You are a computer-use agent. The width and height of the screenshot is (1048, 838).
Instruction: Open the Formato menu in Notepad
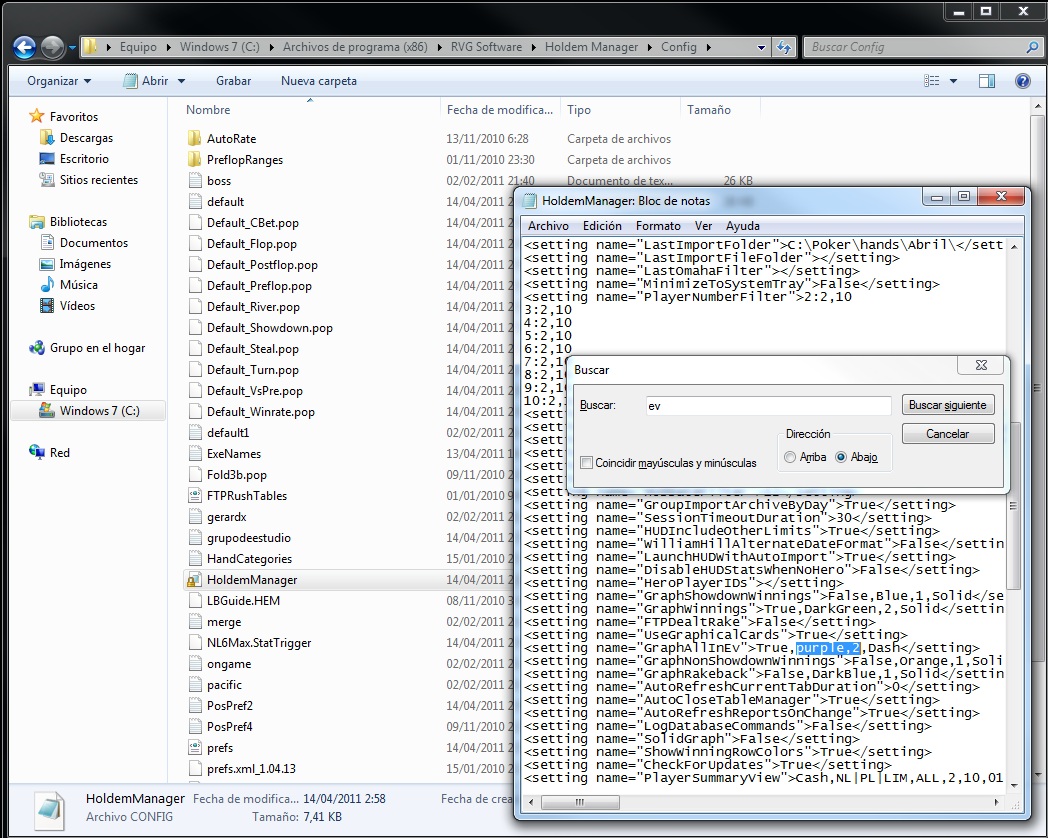658,226
